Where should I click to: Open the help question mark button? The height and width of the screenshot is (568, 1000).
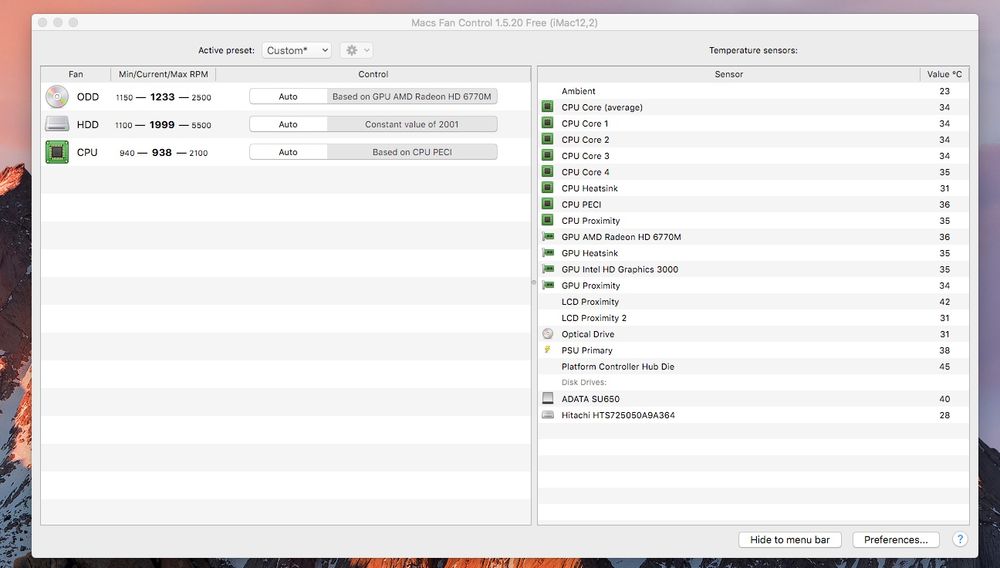959,539
